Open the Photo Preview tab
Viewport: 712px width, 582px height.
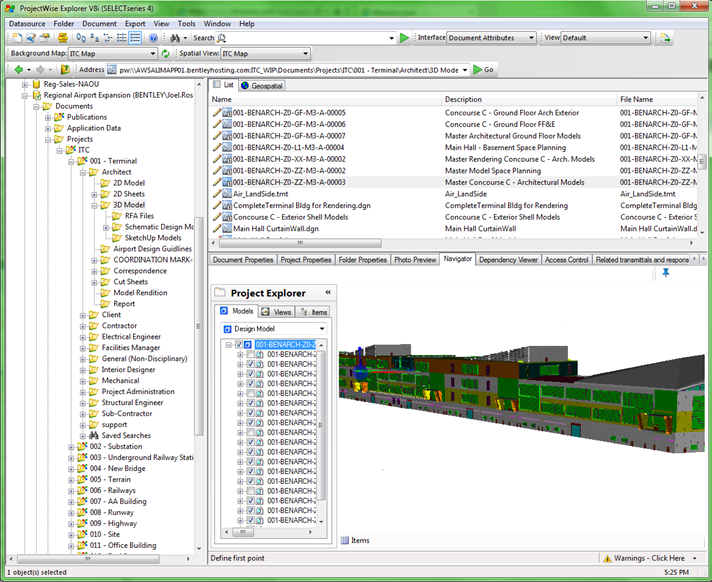click(x=415, y=260)
